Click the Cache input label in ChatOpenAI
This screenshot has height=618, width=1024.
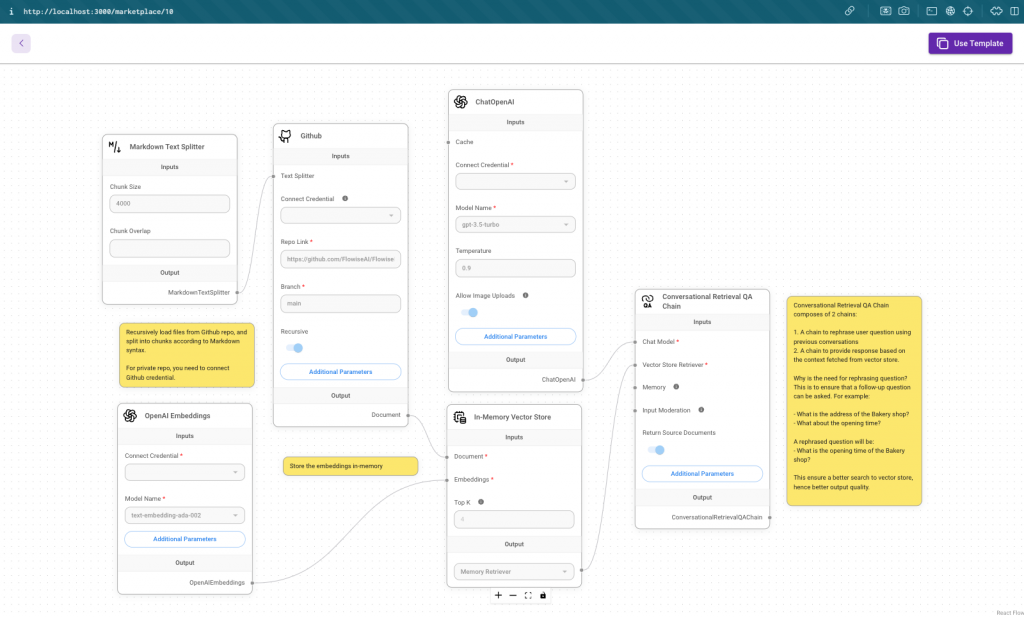pyautogui.click(x=464, y=142)
